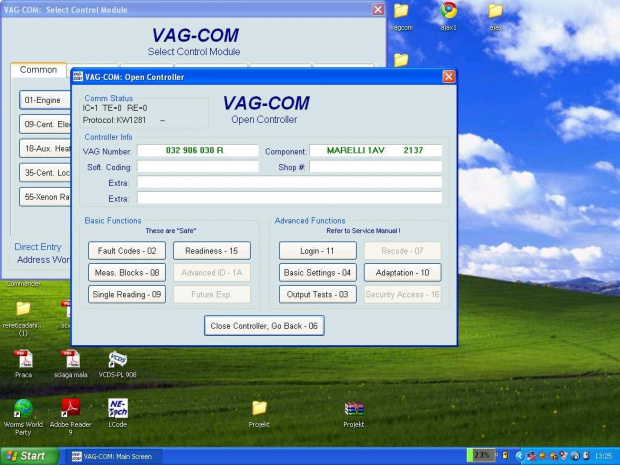This screenshot has height=465, width=620.
Task: Click VAG-COM: Main Screen taskbar button
Action: point(113,457)
